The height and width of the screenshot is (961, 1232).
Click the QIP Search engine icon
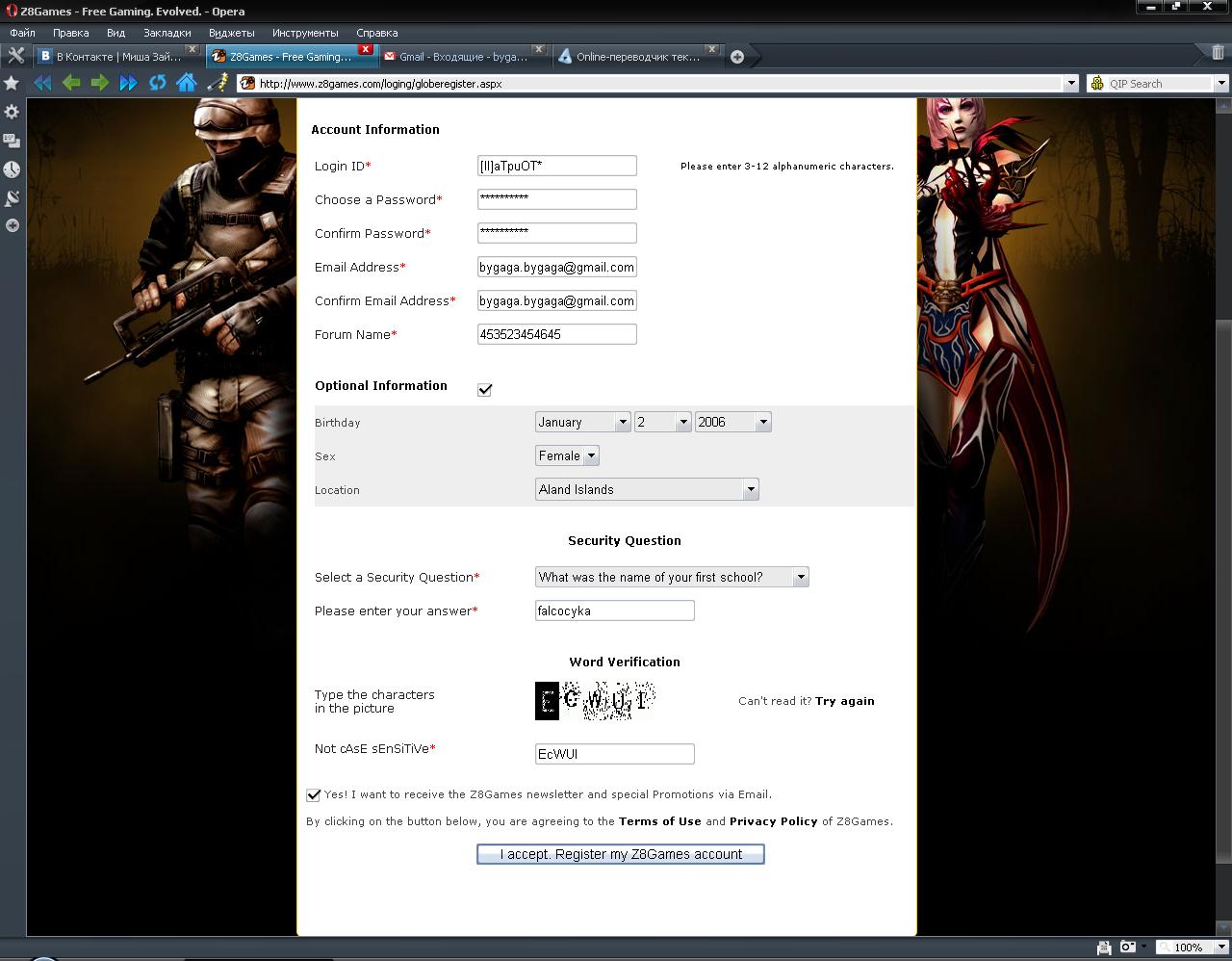(1097, 84)
